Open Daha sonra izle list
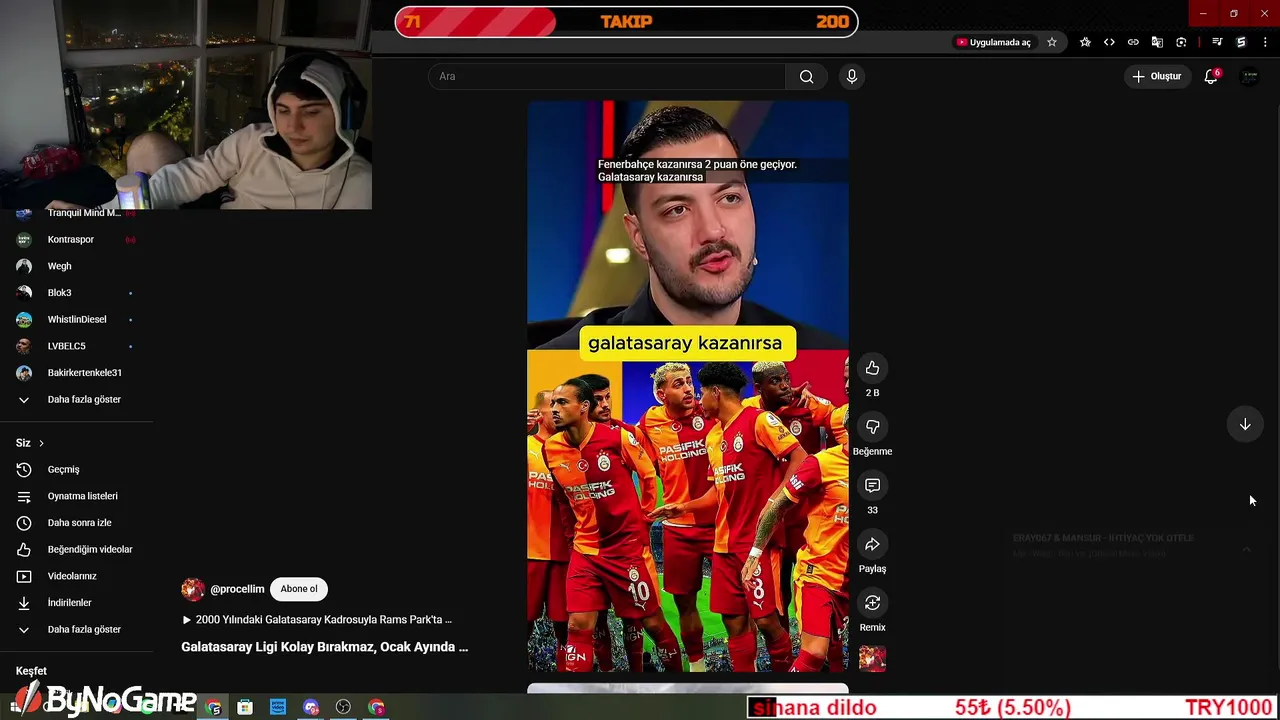Screen dimensions: 1280x720 pyautogui.click(x=77, y=523)
